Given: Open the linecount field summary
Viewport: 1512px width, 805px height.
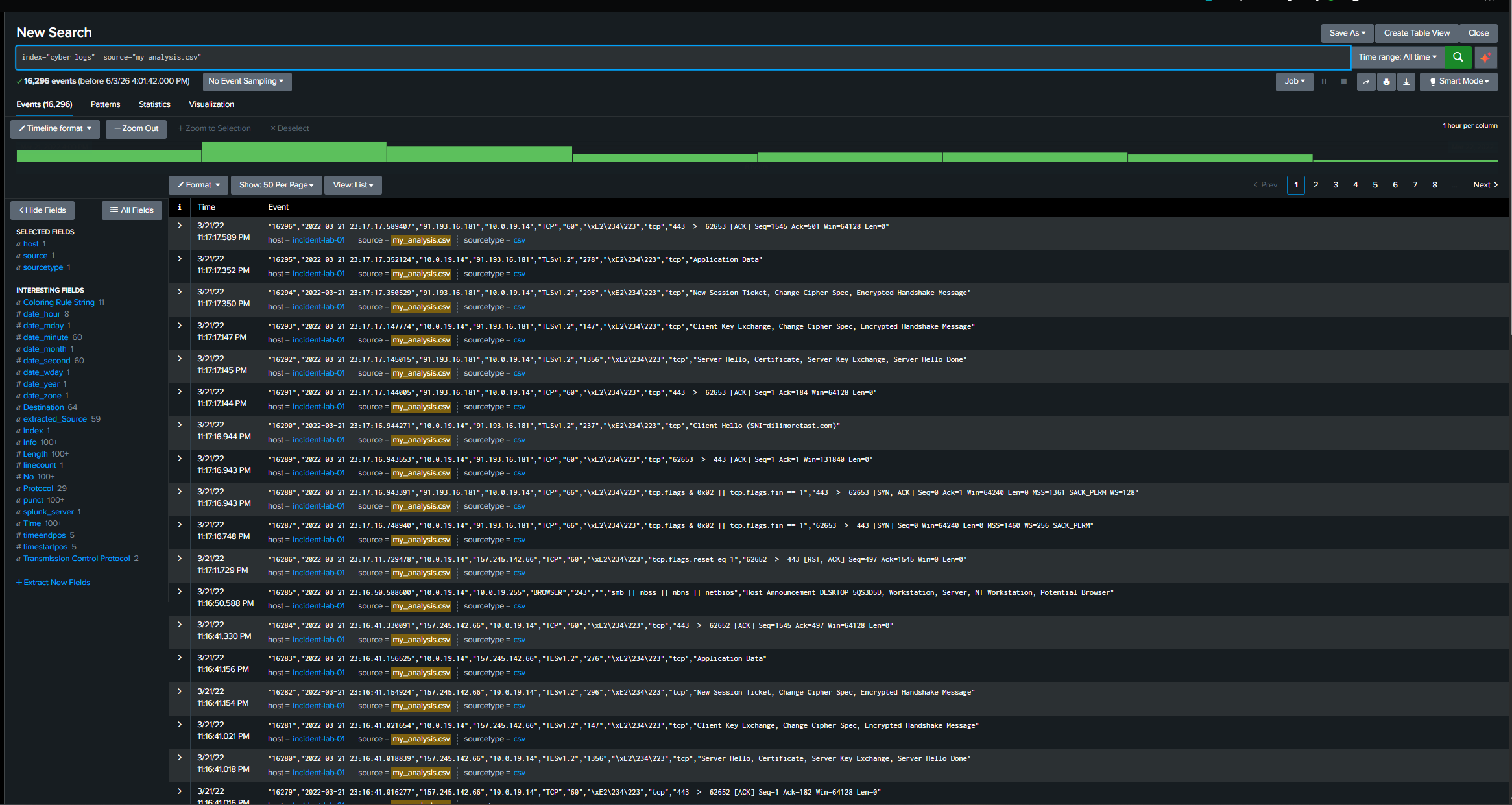Looking at the screenshot, I should (40, 465).
